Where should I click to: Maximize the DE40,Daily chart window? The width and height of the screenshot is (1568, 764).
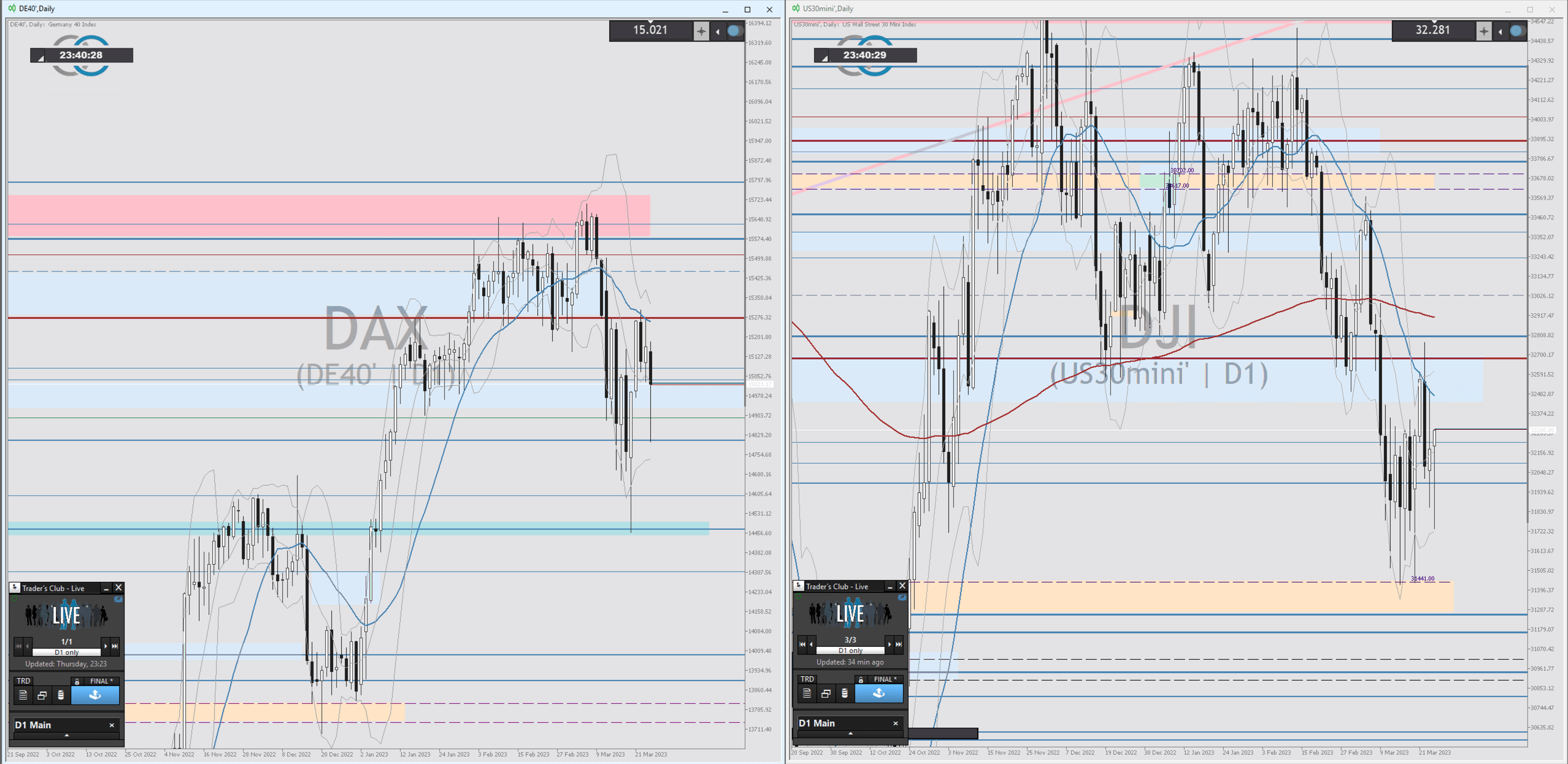tap(747, 9)
